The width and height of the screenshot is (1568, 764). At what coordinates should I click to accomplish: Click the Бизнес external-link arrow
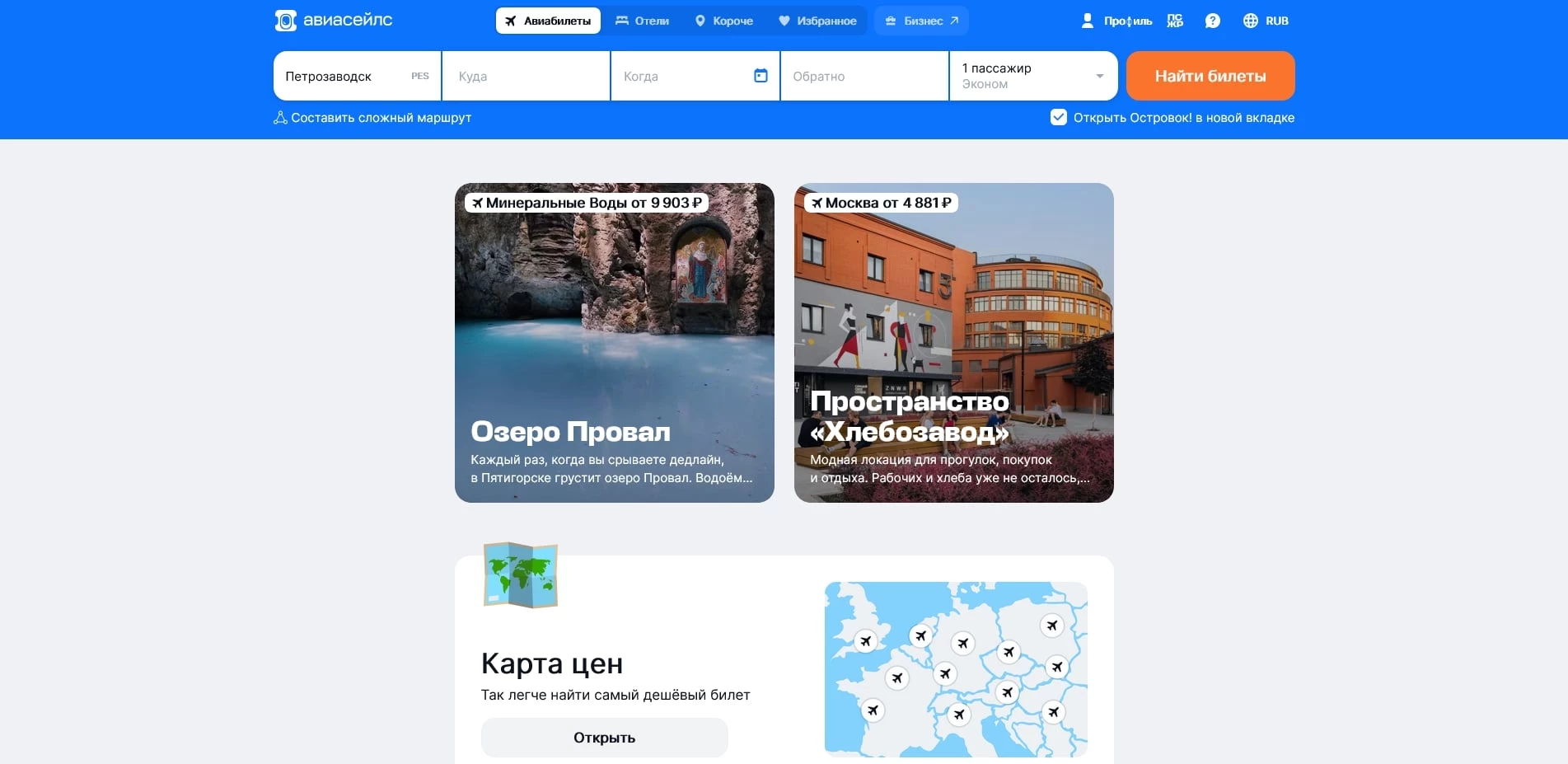[x=953, y=20]
